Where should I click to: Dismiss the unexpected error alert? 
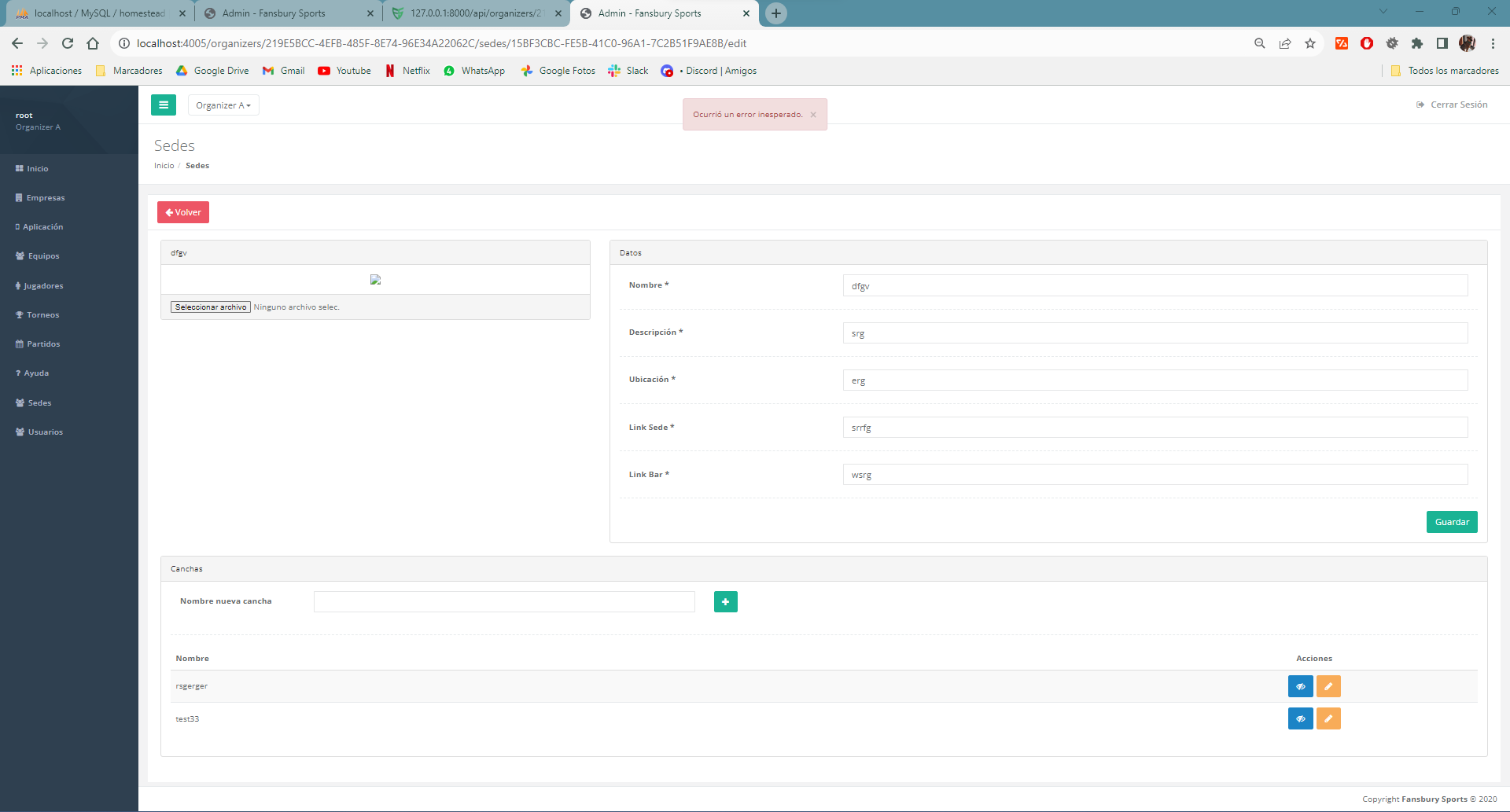(813, 115)
